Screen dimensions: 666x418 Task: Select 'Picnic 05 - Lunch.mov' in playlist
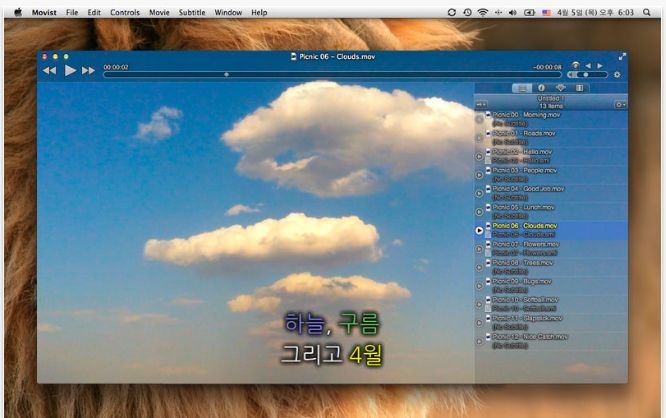pyautogui.click(x=523, y=207)
